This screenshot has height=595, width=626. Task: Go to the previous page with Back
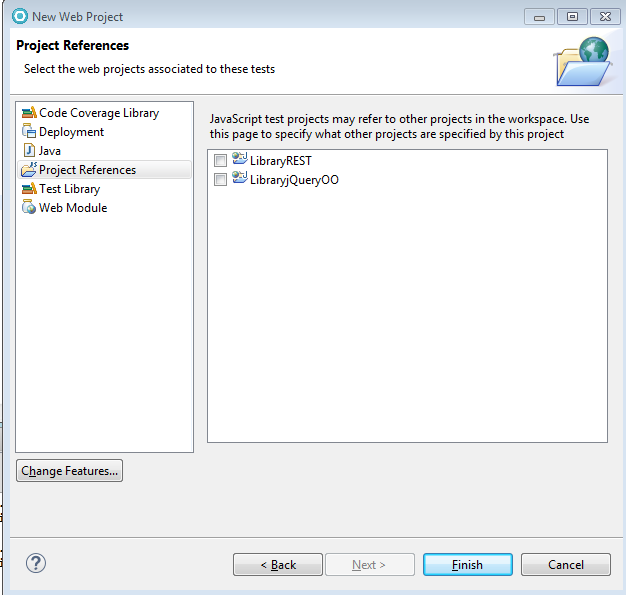click(x=278, y=565)
